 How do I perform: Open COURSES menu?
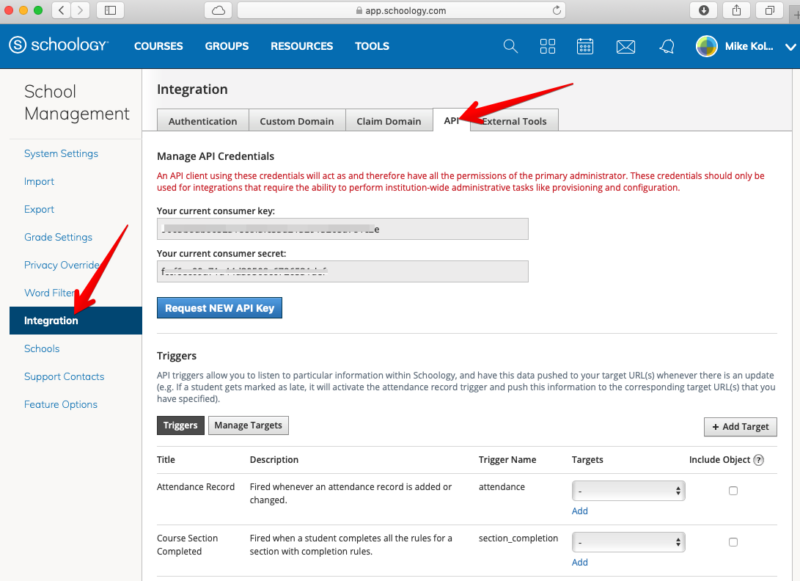[x=158, y=46]
